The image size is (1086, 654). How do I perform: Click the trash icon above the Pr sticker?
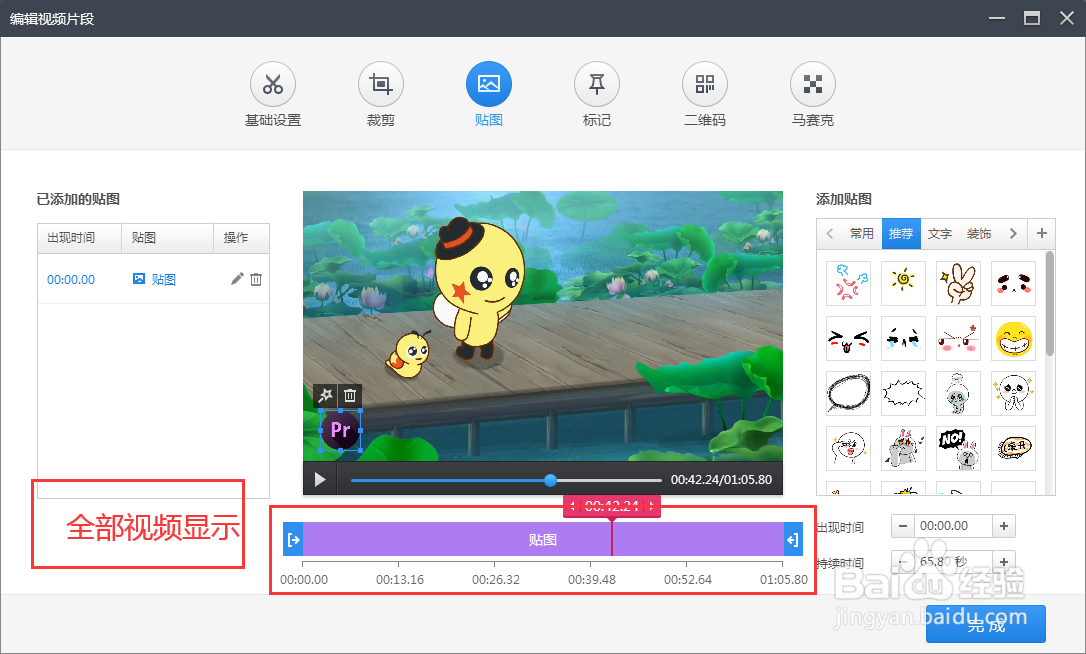[350, 396]
